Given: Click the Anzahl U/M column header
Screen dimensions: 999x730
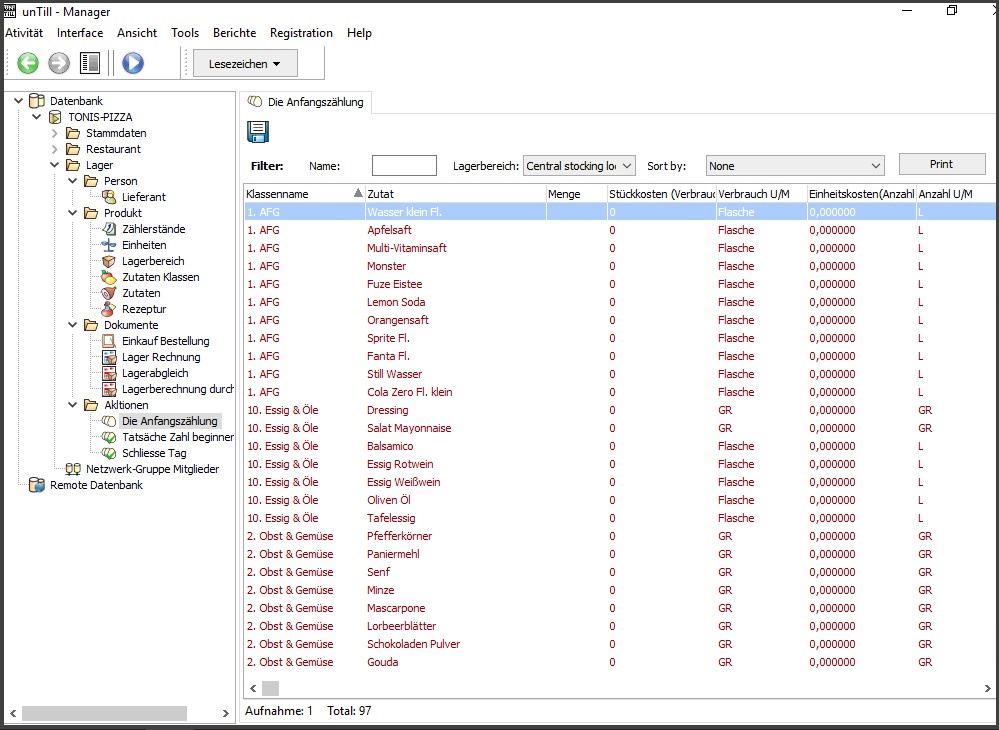Looking at the screenshot, I should (956, 194).
